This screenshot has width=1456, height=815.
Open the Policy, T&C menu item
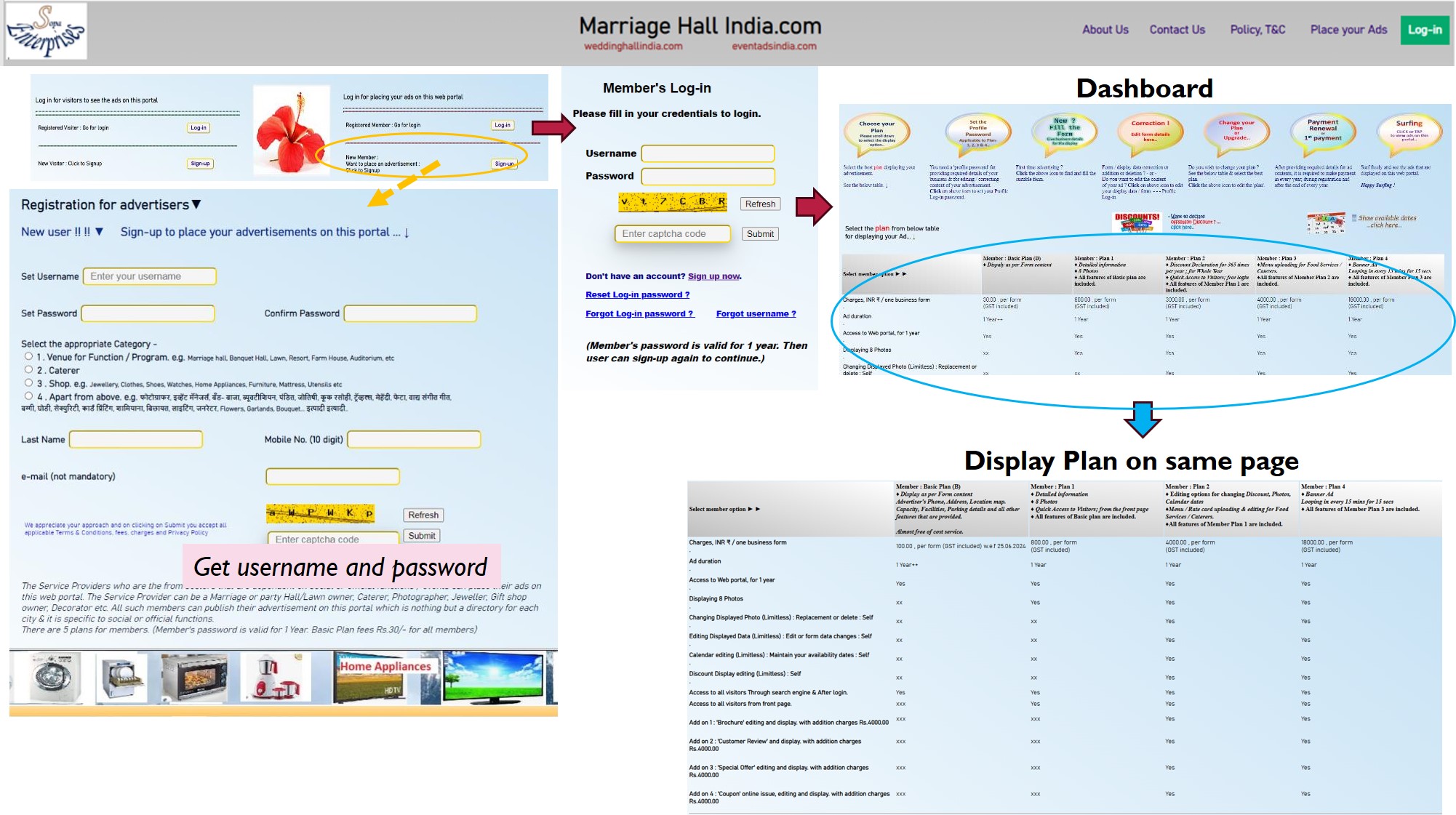pyautogui.click(x=1257, y=30)
